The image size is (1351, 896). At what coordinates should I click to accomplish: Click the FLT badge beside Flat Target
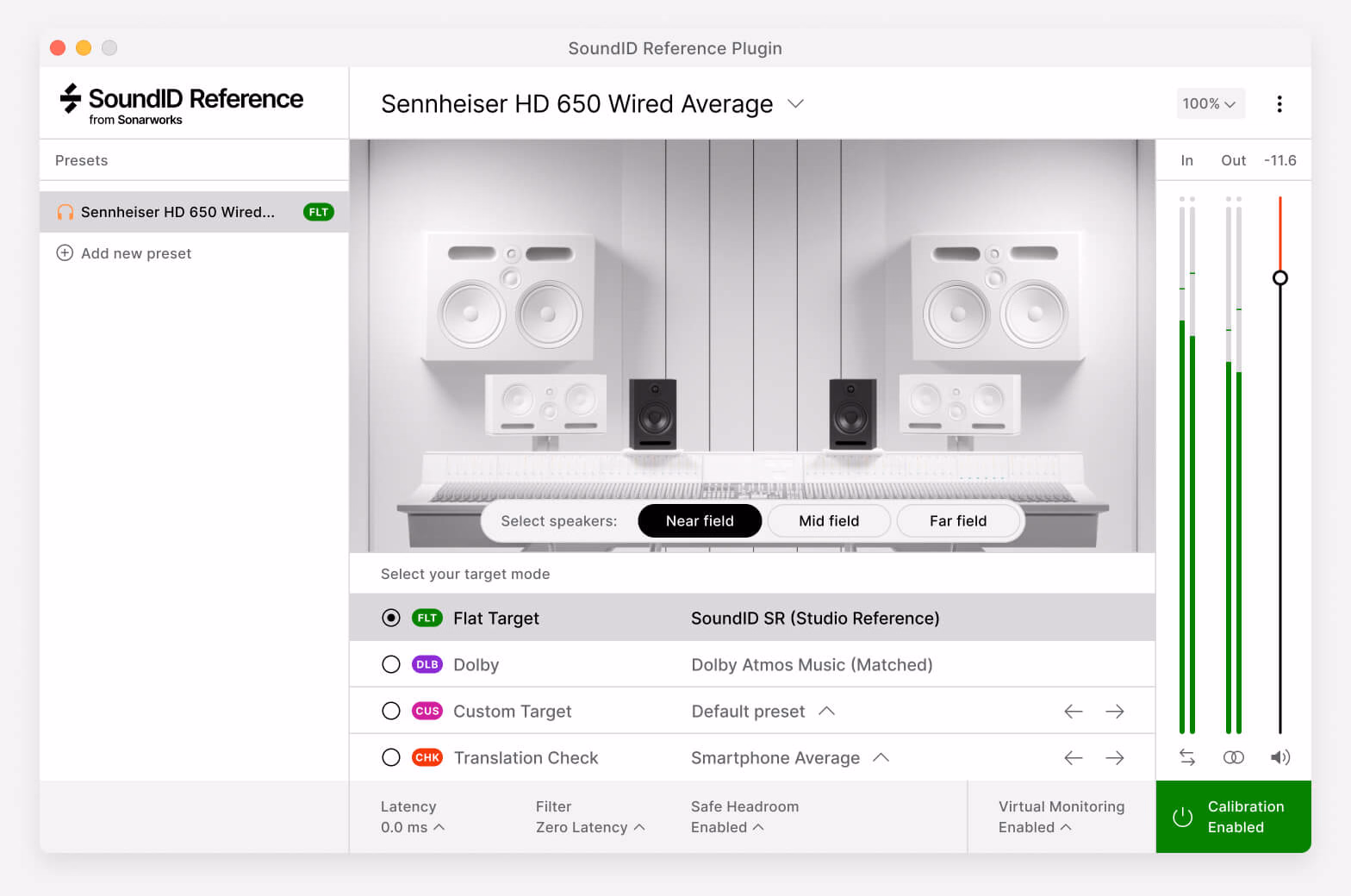click(427, 618)
